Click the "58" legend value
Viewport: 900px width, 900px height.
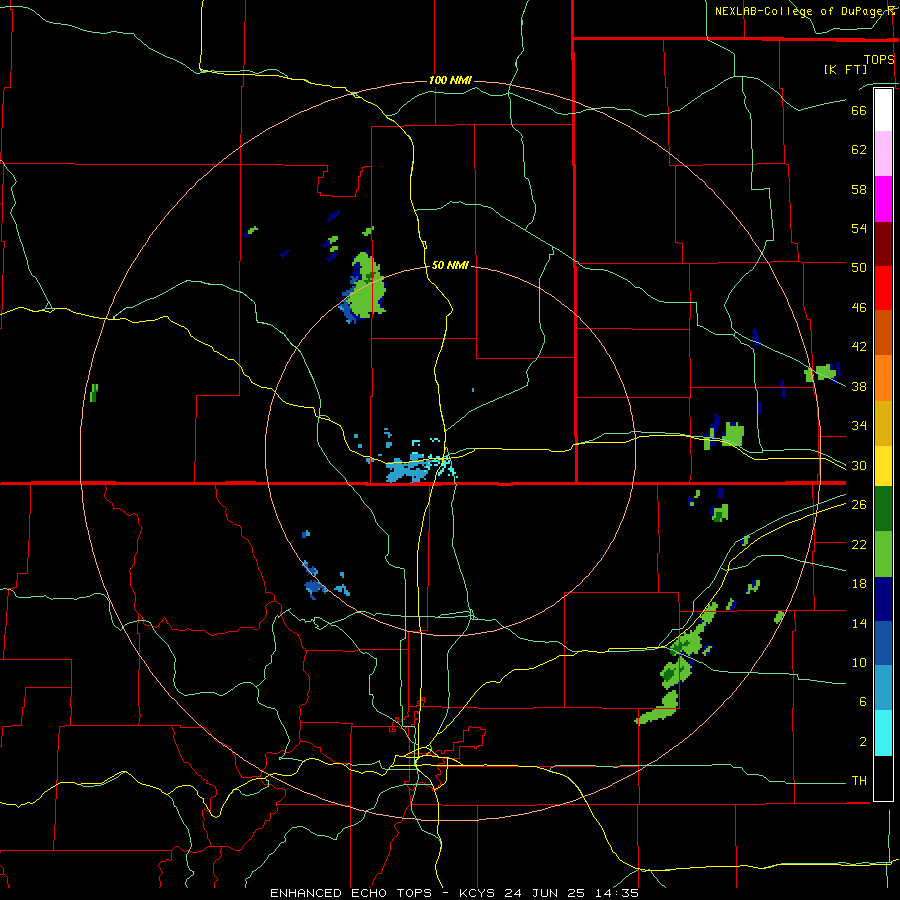coord(859,189)
